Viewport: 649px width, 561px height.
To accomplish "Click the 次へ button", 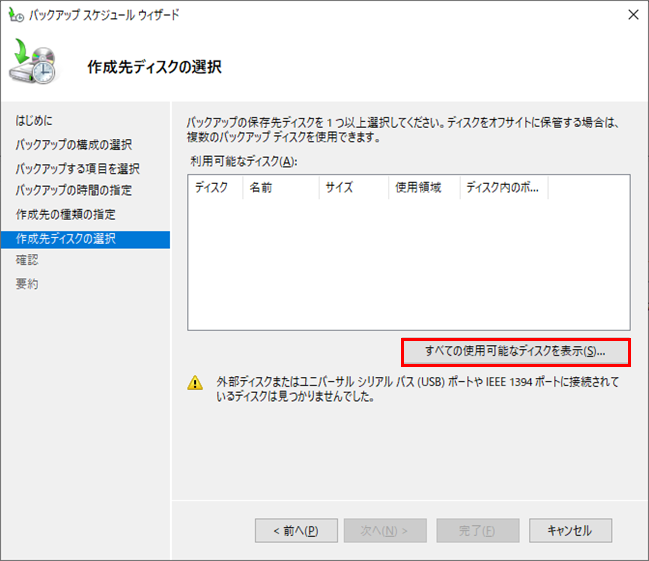I will tap(385, 530).
